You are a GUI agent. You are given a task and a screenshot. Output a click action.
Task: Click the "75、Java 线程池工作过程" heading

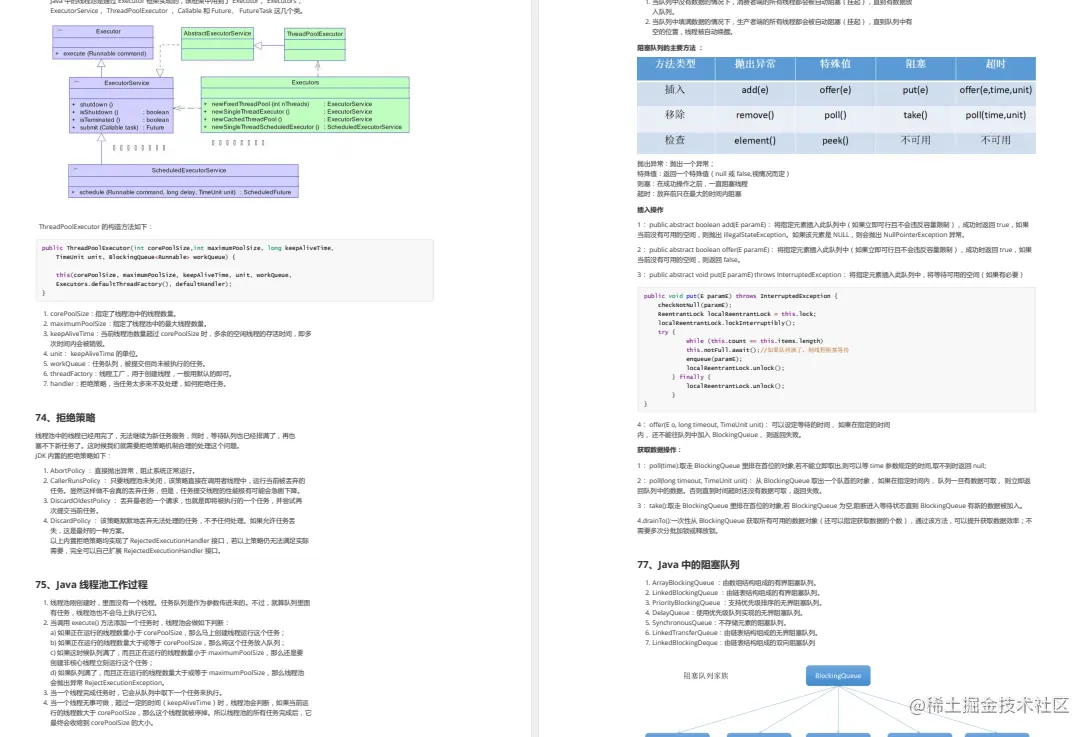91,585
